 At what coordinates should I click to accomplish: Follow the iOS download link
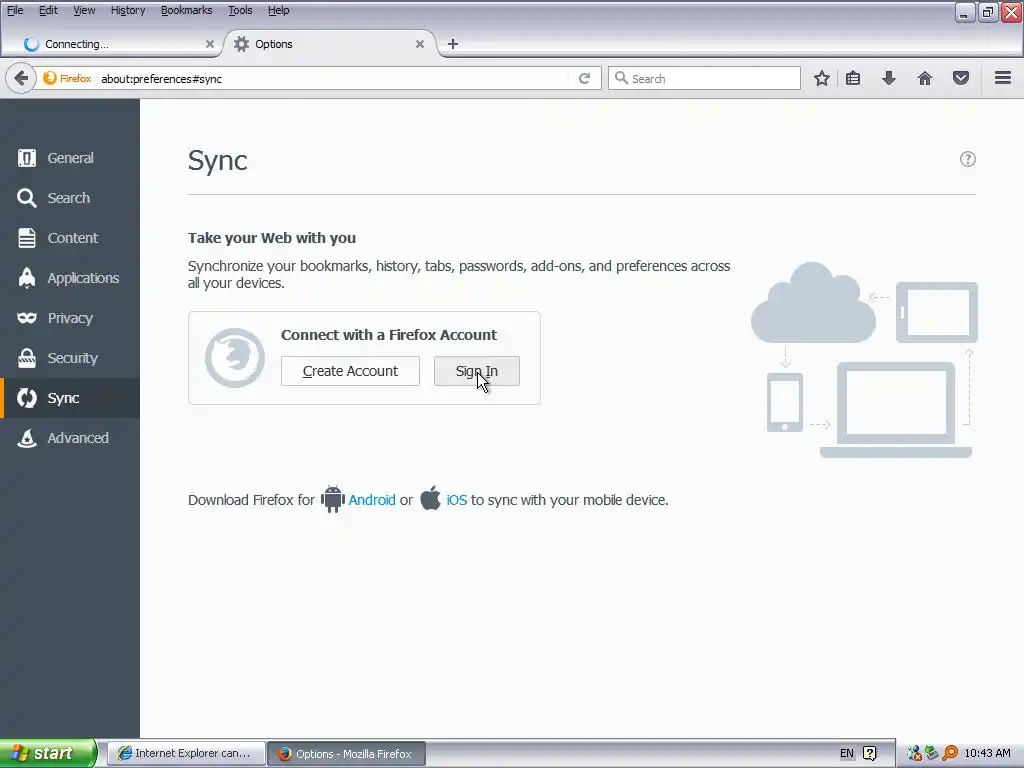456,500
